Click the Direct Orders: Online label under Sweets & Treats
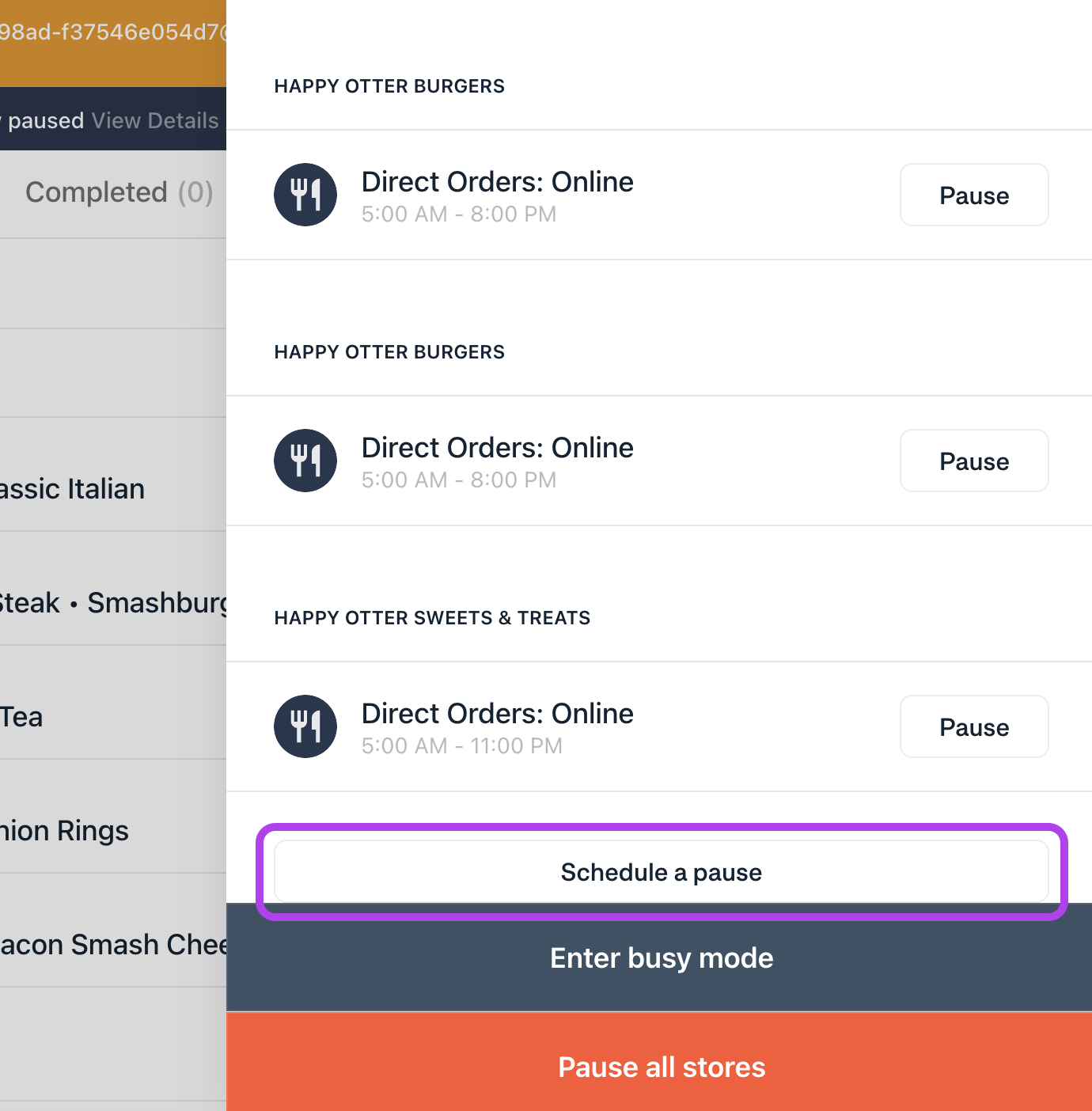This screenshot has height=1111, width=1092. 497,714
